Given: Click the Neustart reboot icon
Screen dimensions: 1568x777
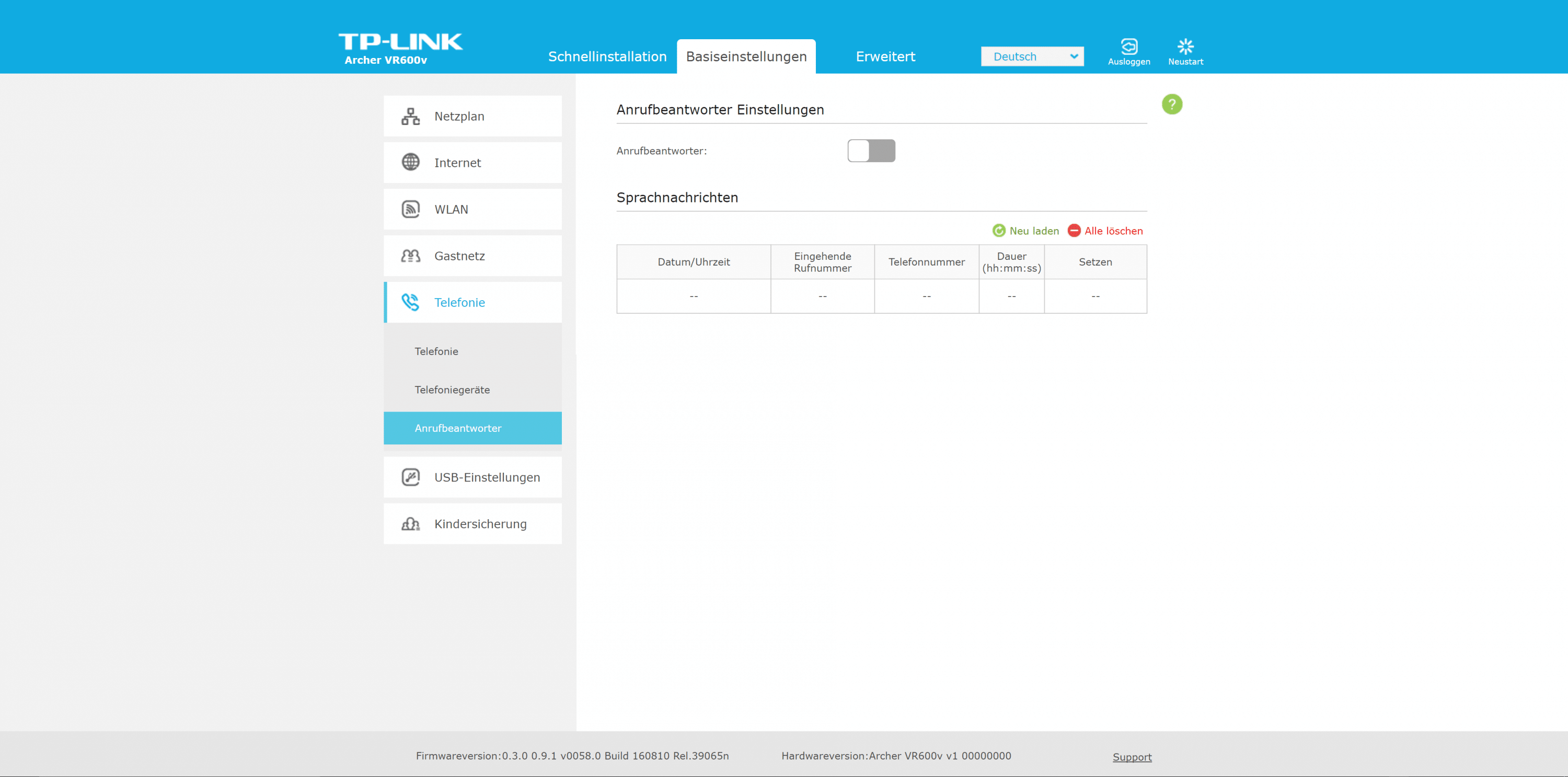Looking at the screenshot, I should 1185,47.
